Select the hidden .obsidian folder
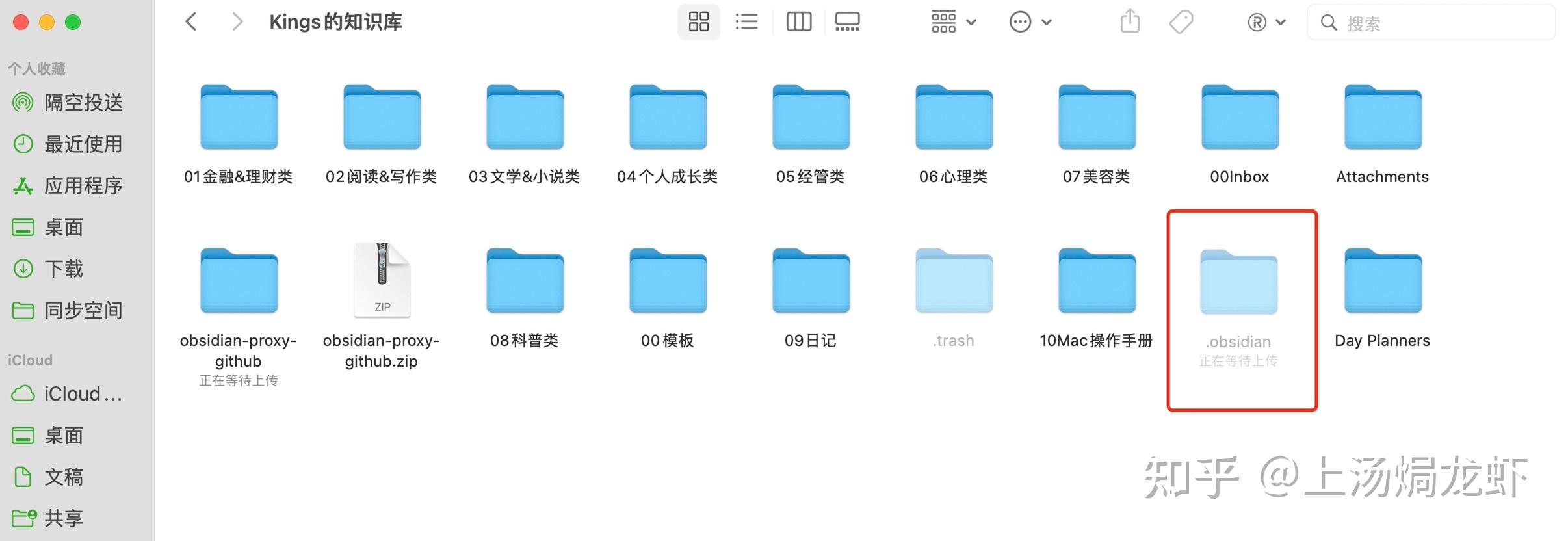The image size is (1568, 541). click(1238, 283)
